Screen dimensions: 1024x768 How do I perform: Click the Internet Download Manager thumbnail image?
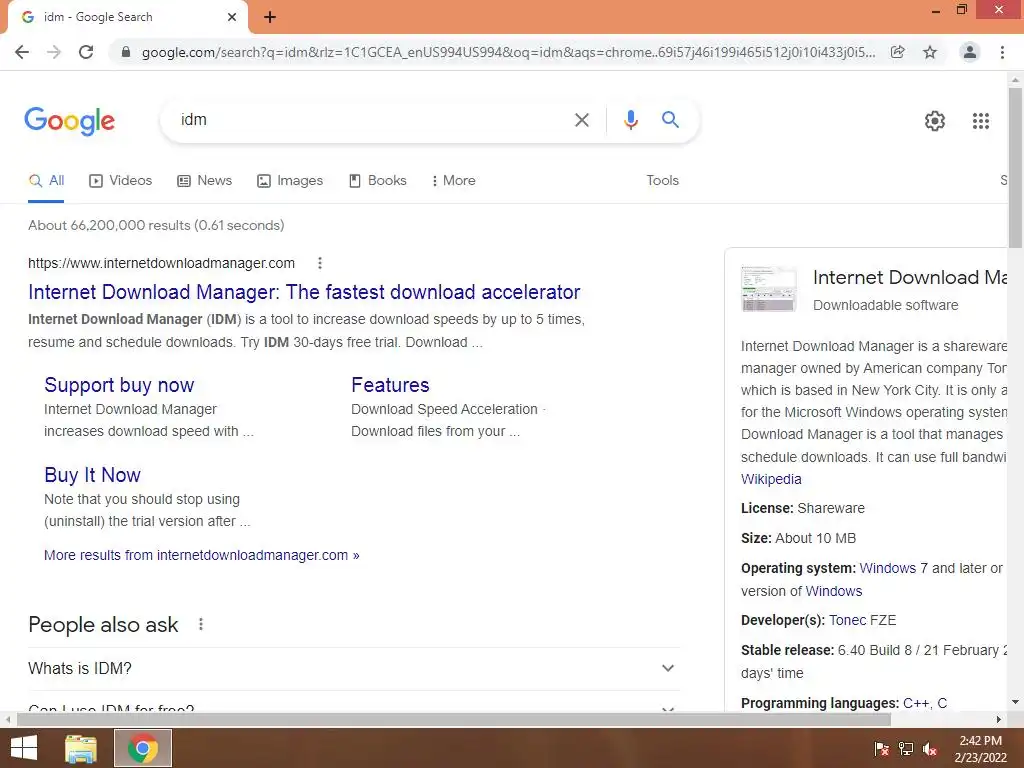point(769,289)
